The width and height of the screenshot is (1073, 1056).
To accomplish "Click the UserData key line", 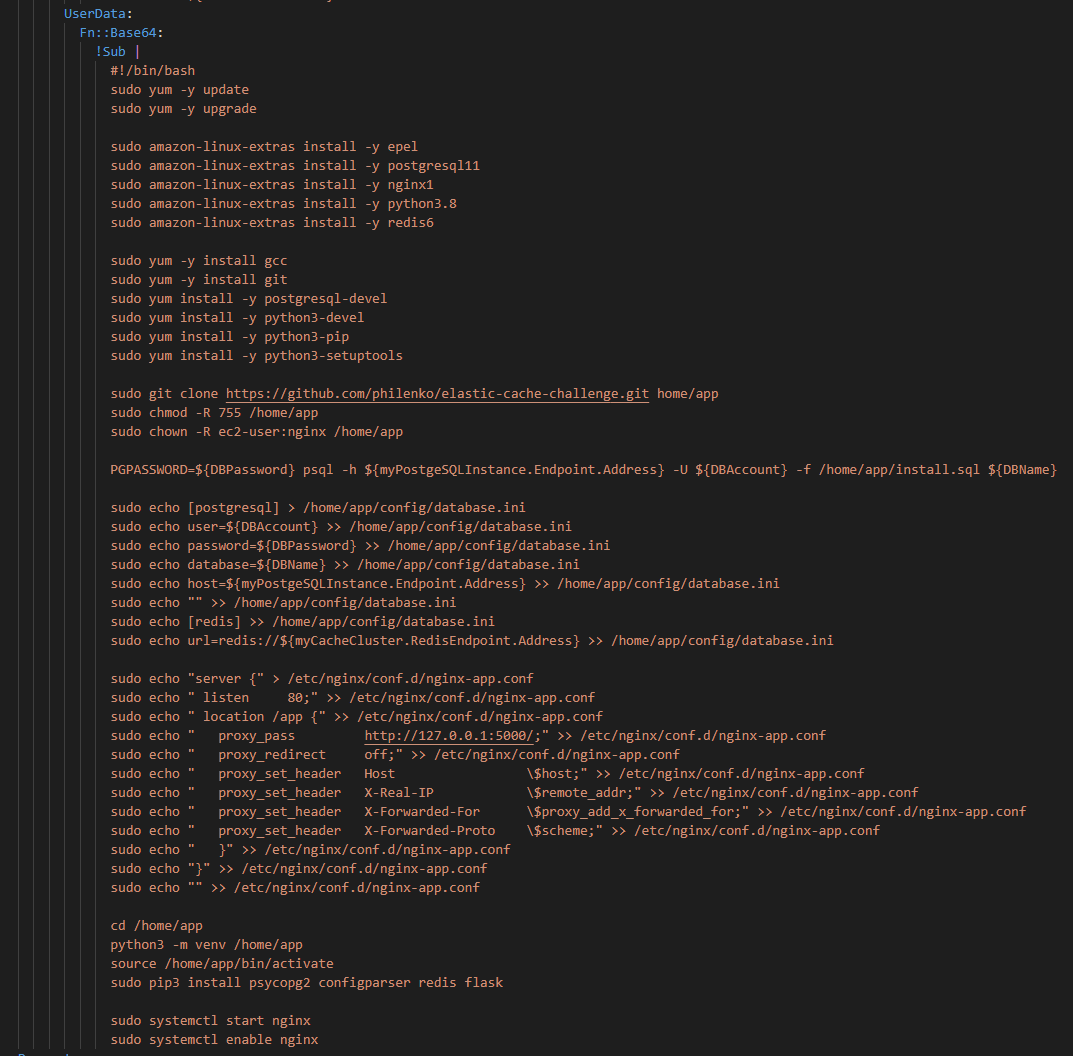I will (99, 14).
